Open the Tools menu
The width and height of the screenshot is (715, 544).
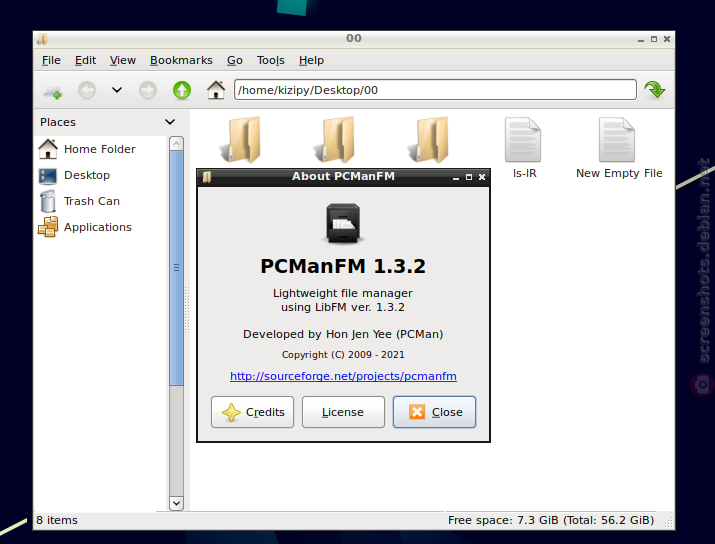(270, 60)
